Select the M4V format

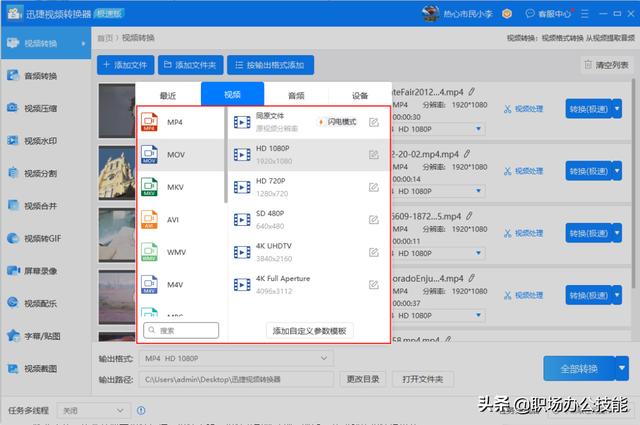click(x=181, y=285)
